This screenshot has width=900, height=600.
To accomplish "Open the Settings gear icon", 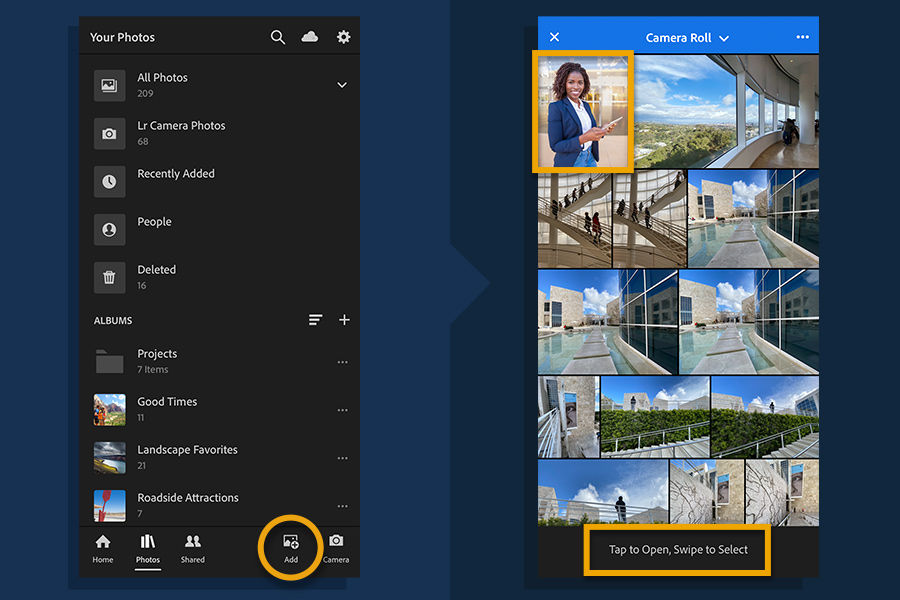I will 343,36.
